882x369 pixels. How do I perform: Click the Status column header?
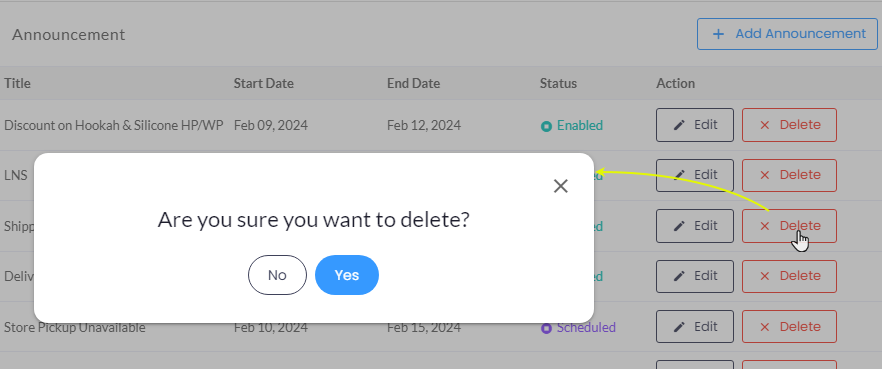click(x=558, y=84)
